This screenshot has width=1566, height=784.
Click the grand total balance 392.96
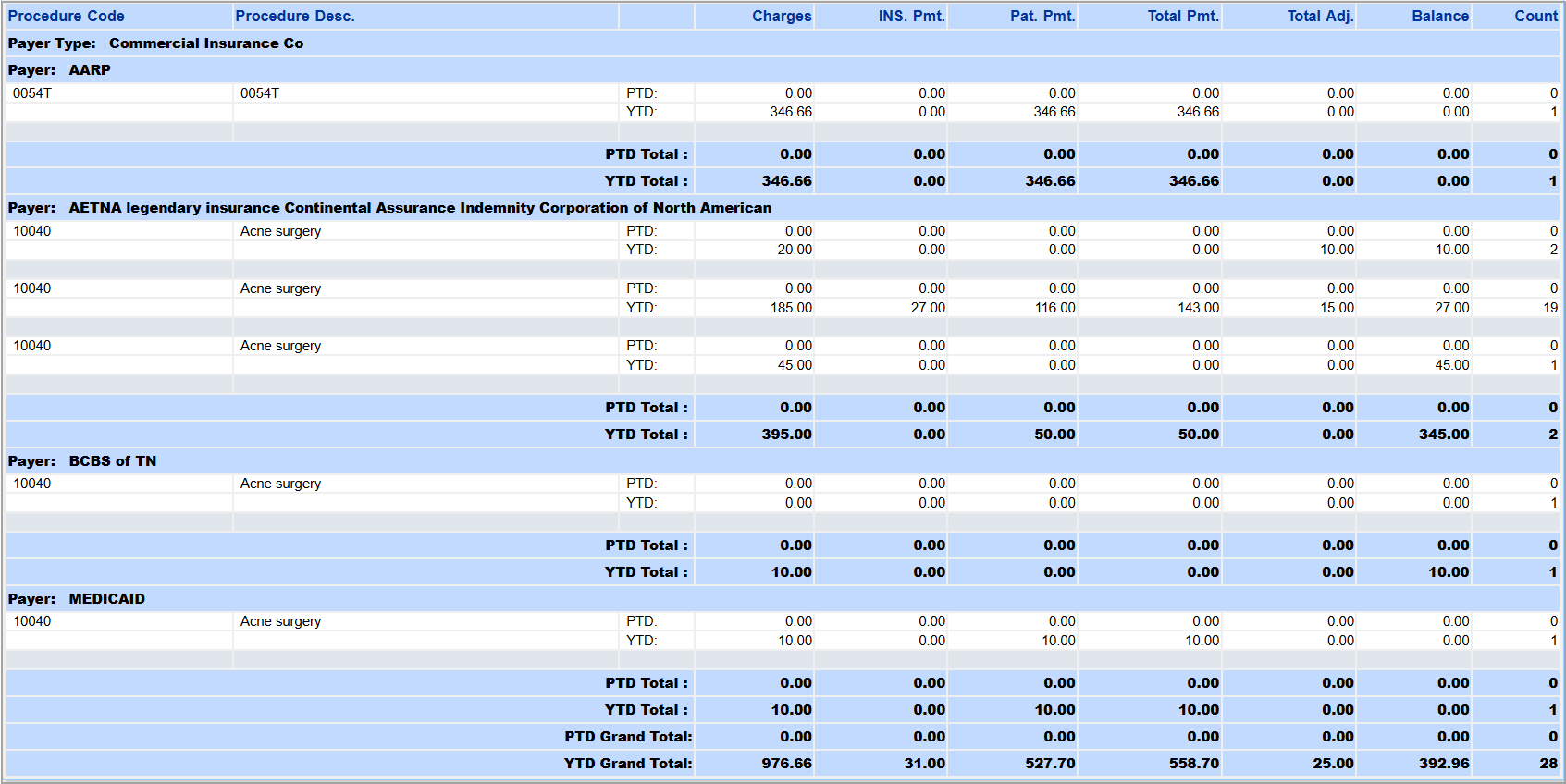pos(1444,764)
